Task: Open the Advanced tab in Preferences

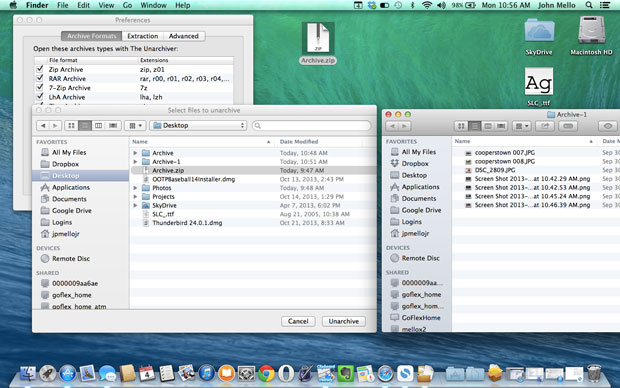Action: 183,36
